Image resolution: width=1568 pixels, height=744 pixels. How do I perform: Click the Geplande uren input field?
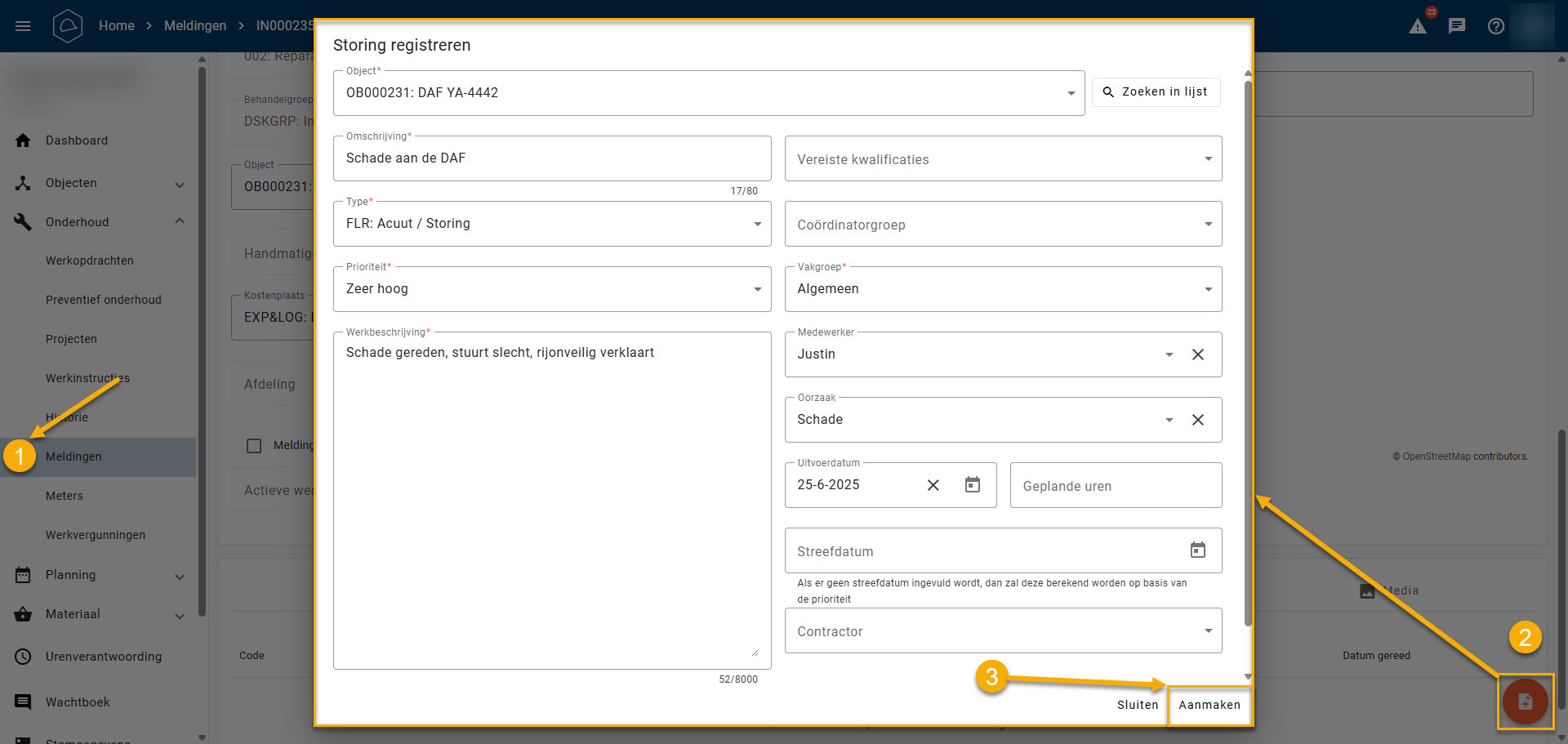(x=1116, y=486)
